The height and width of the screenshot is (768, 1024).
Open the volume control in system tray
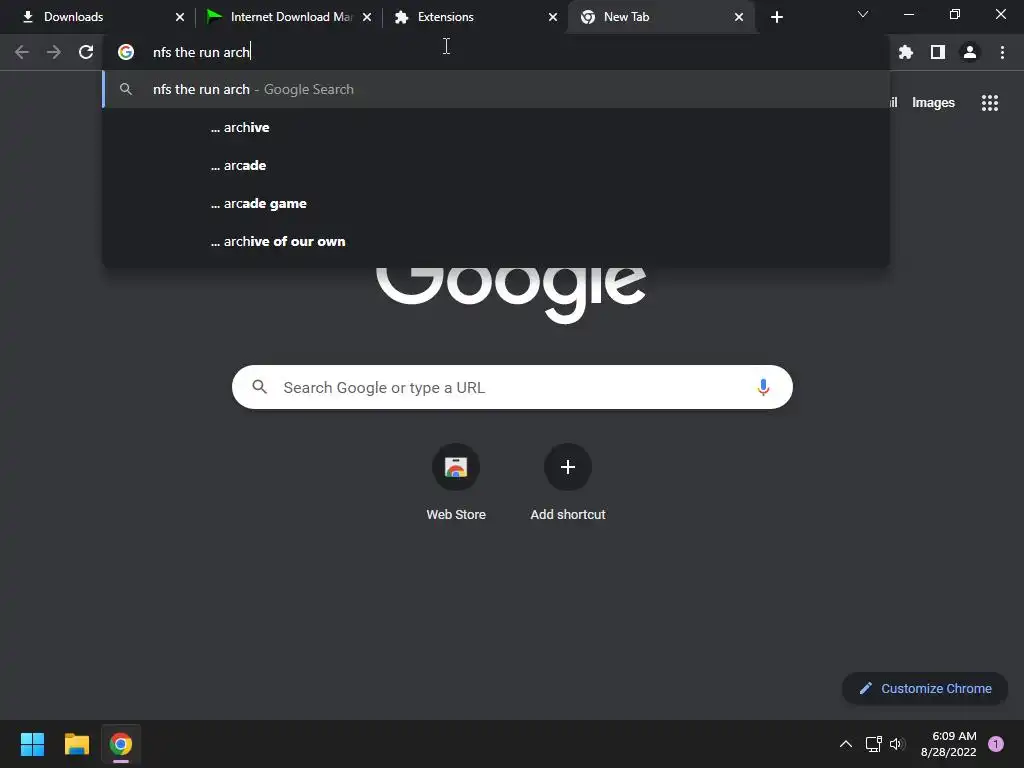(897, 744)
